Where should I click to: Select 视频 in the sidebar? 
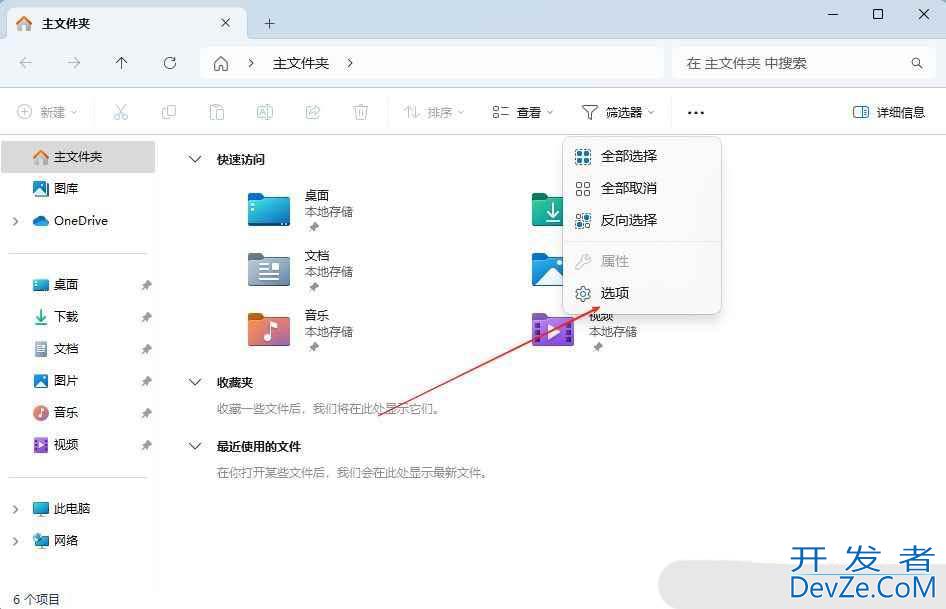coord(66,445)
